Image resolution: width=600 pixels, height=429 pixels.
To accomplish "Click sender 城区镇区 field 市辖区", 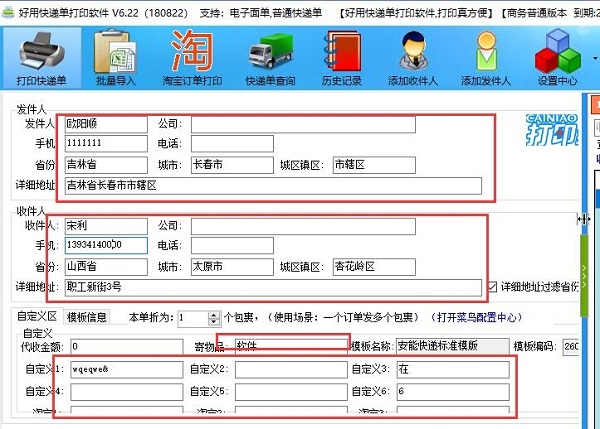I will (x=374, y=165).
